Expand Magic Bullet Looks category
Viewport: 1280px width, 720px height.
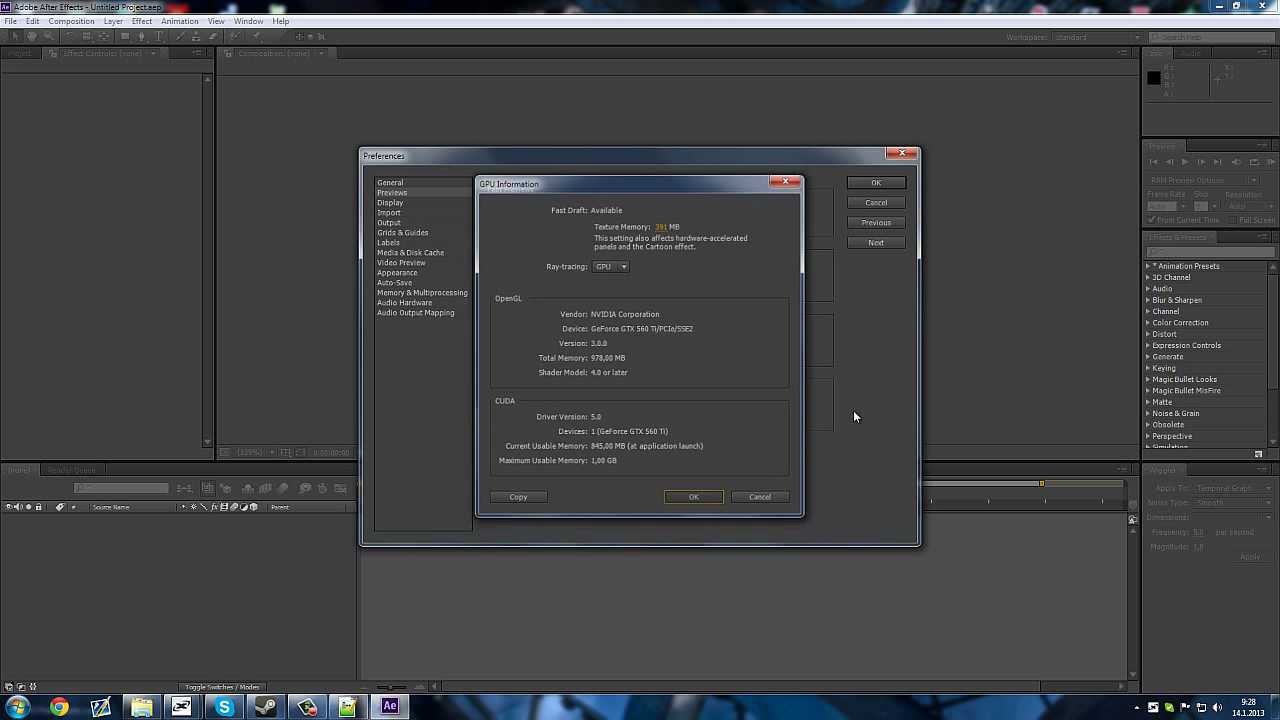click(1148, 380)
